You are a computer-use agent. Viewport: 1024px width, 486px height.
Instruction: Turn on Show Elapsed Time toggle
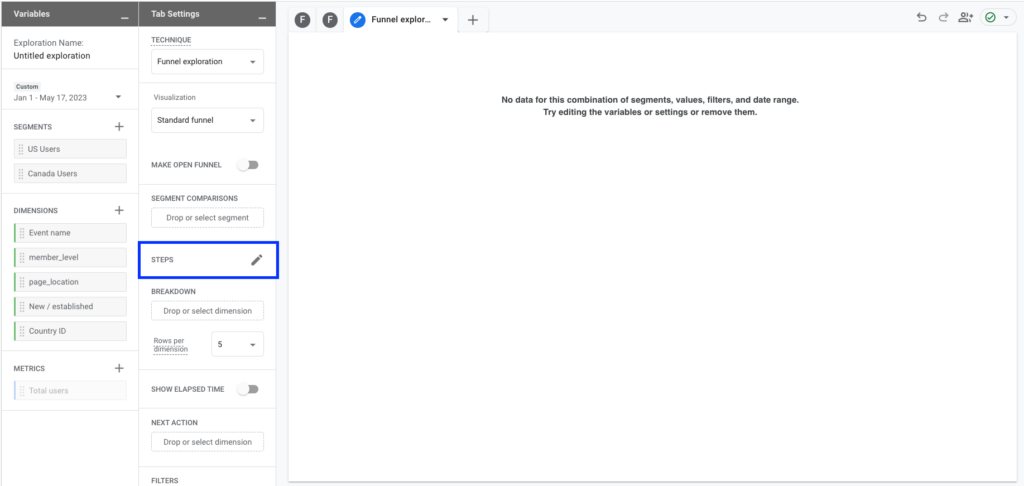pyautogui.click(x=247, y=389)
